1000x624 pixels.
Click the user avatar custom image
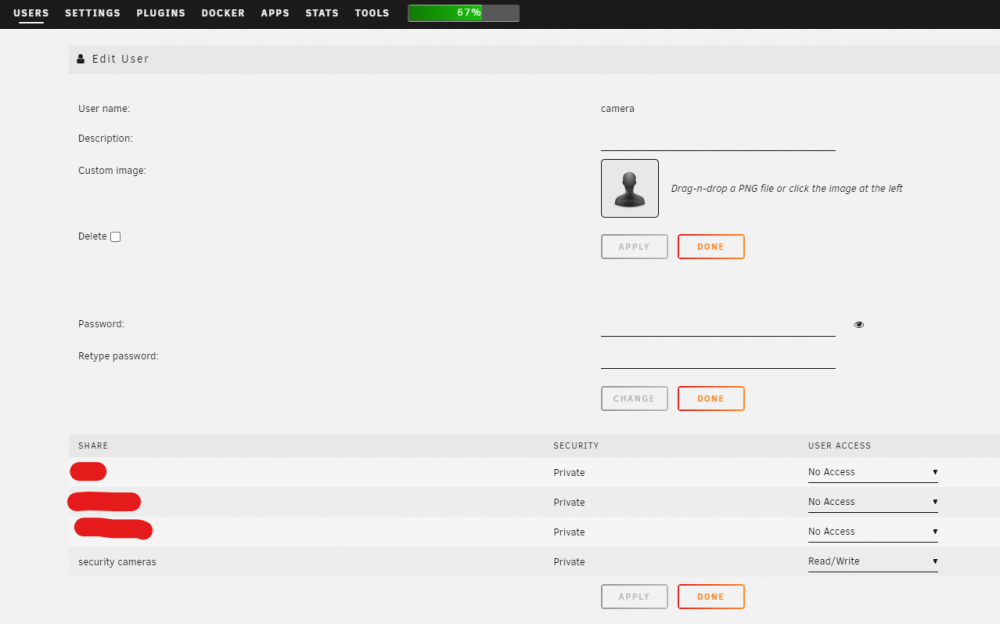(x=629, y=188)
